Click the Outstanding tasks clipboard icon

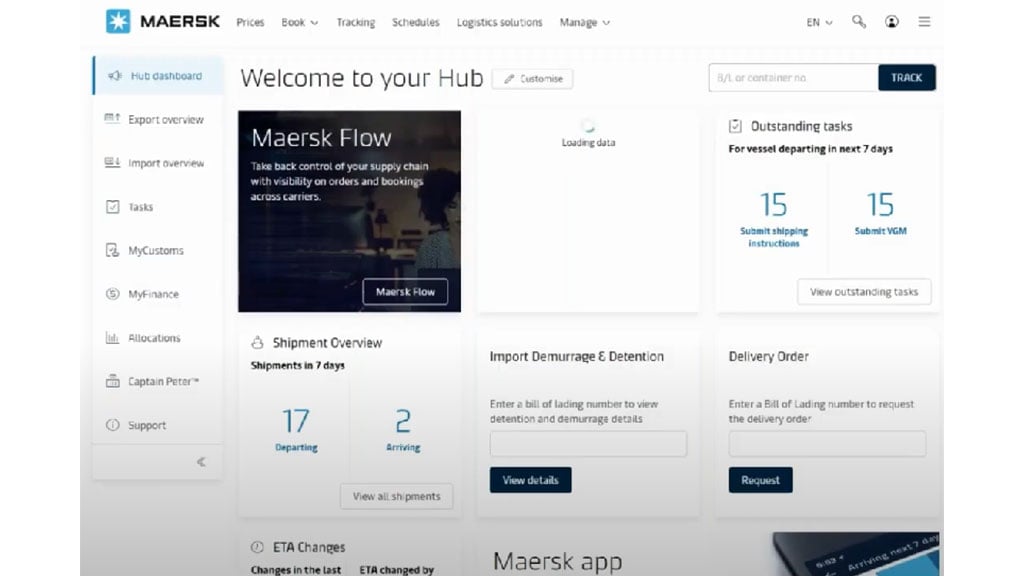735,126
